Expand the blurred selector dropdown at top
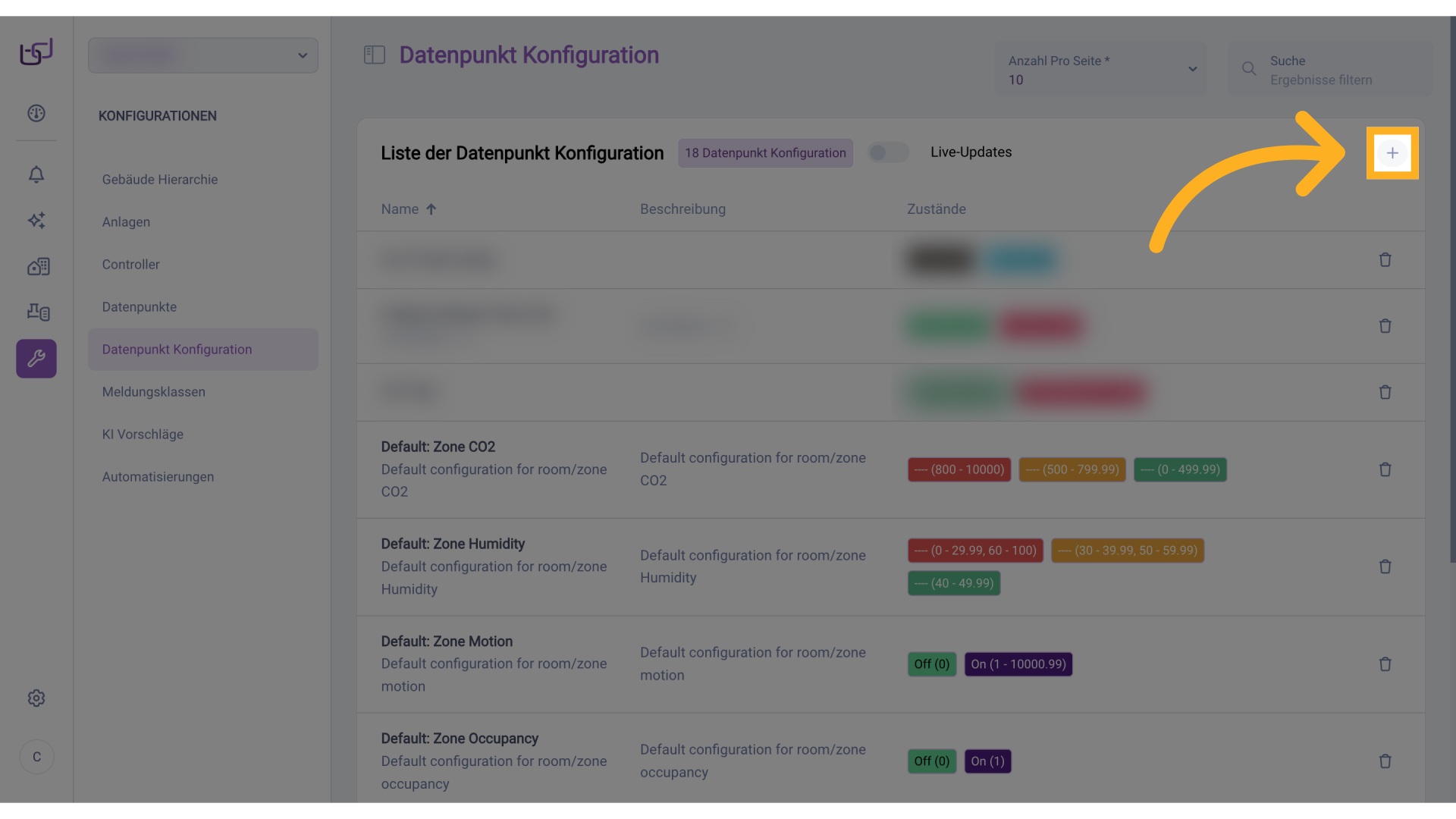Screen dimensions: 1456x819 click(203, 55)
